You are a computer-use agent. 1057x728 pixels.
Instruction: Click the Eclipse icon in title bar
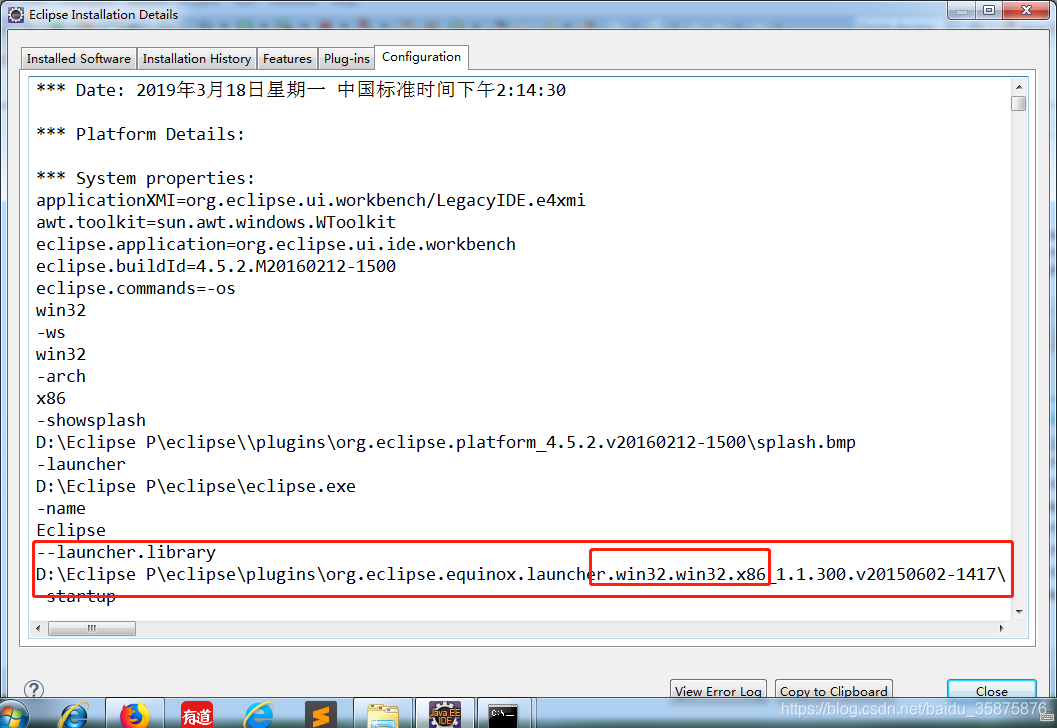[16, 15]
